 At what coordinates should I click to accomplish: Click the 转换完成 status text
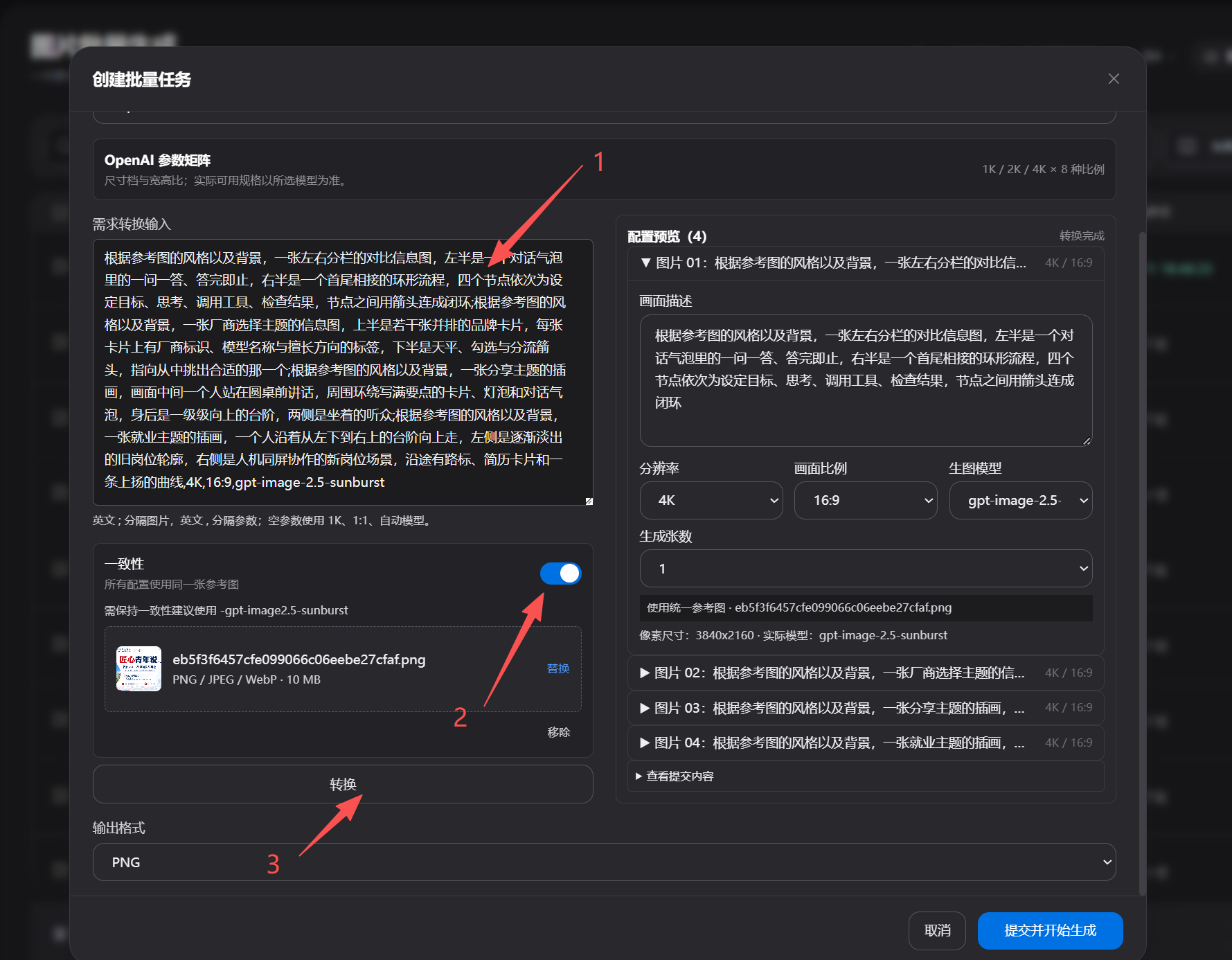pos(1082,236)
